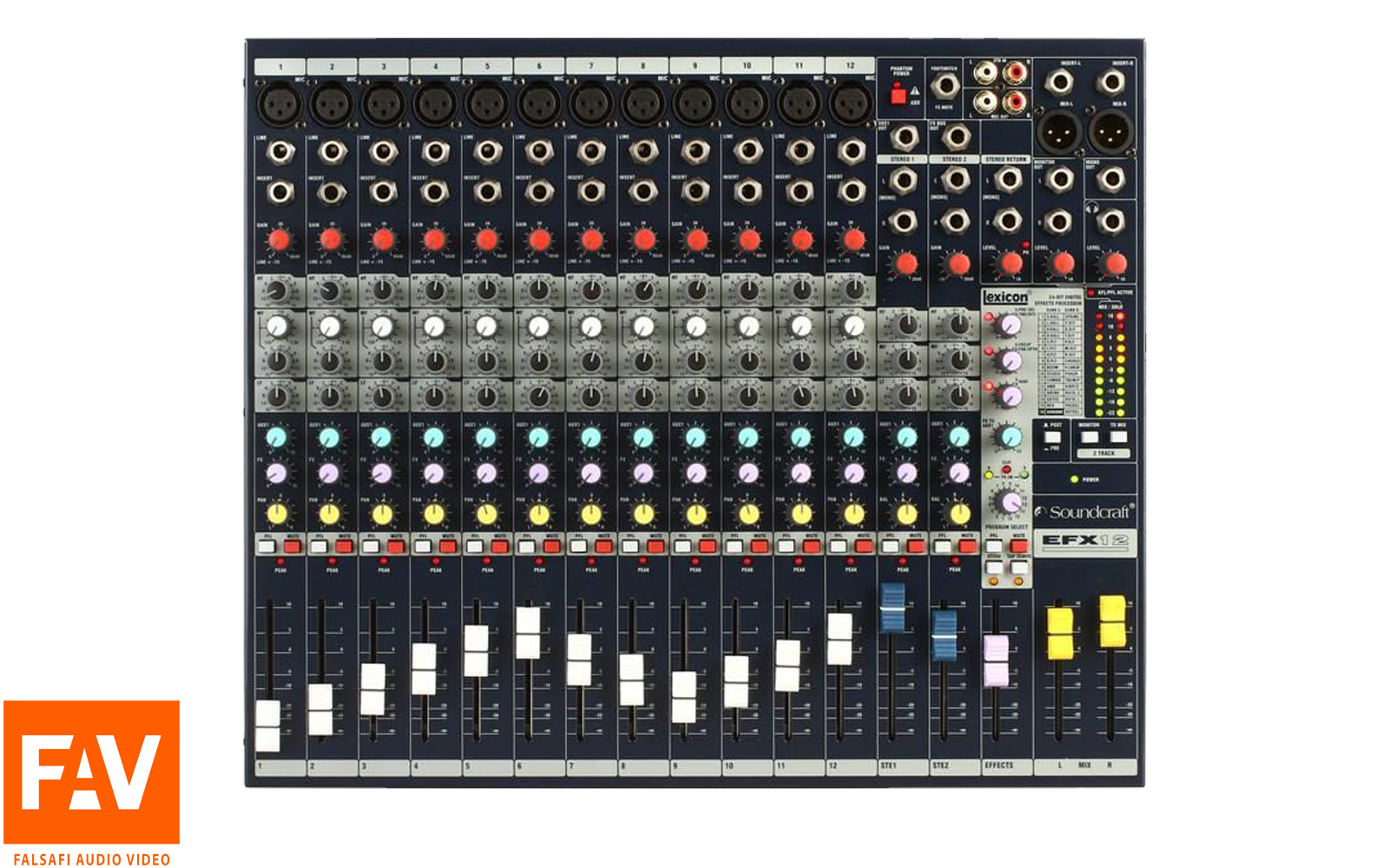Viewport: 1389px width, 868px height.
Task: Click the red GAIN knob on channel 7
Action: point(592,240)
